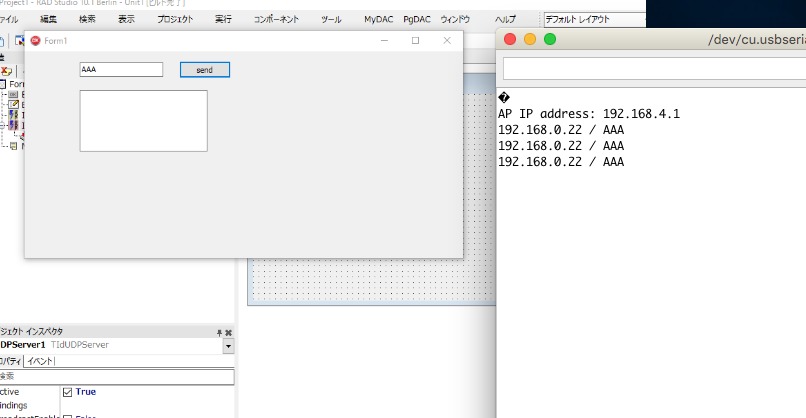Click the yellow minimize button on serial monitor

point(529,40)
